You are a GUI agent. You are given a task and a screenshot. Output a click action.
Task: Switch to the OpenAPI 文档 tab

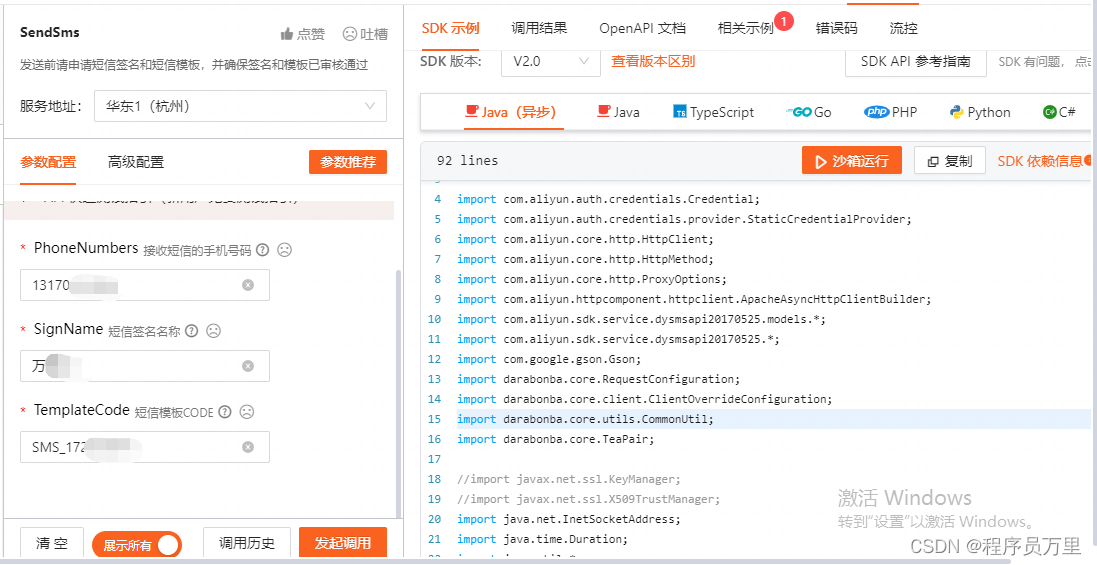pos(642,28)
